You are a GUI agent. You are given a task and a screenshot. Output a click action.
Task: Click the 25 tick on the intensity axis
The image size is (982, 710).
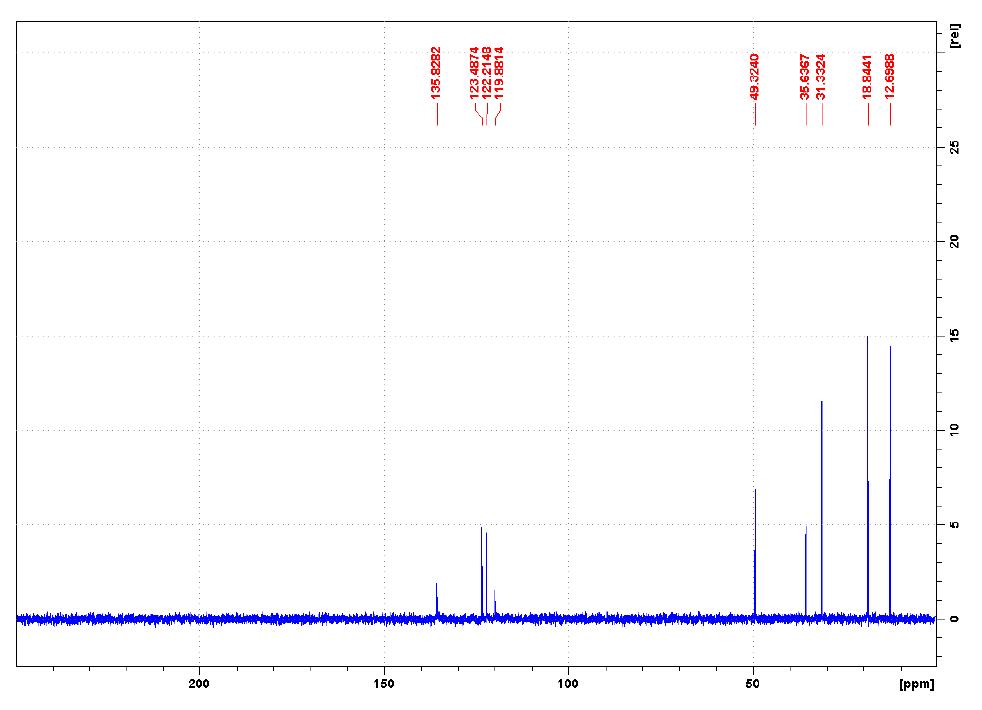pyautogui.click(x=954, y=147)
